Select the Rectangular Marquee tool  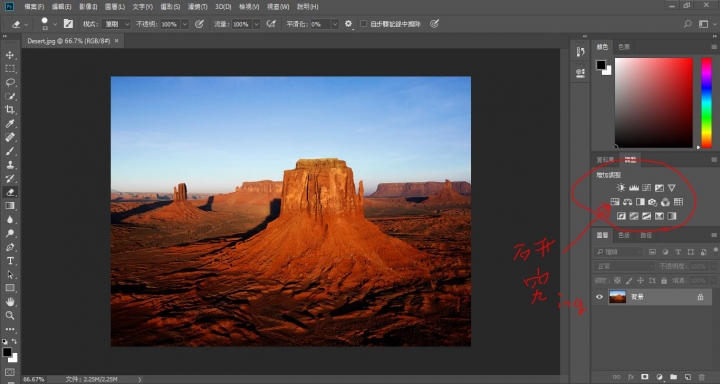tap(10, 69)
